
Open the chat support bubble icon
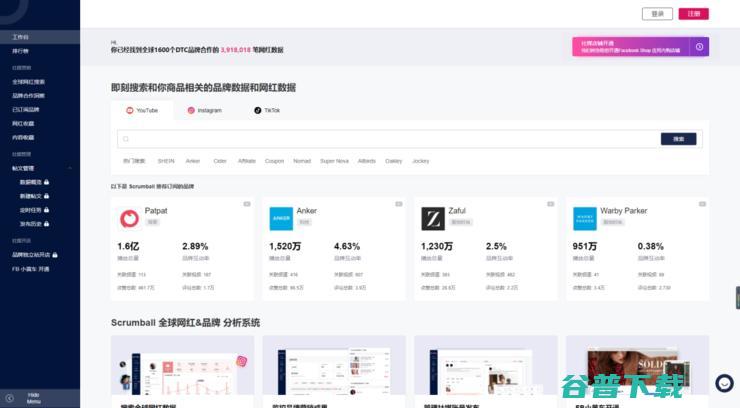coord(724,383)
